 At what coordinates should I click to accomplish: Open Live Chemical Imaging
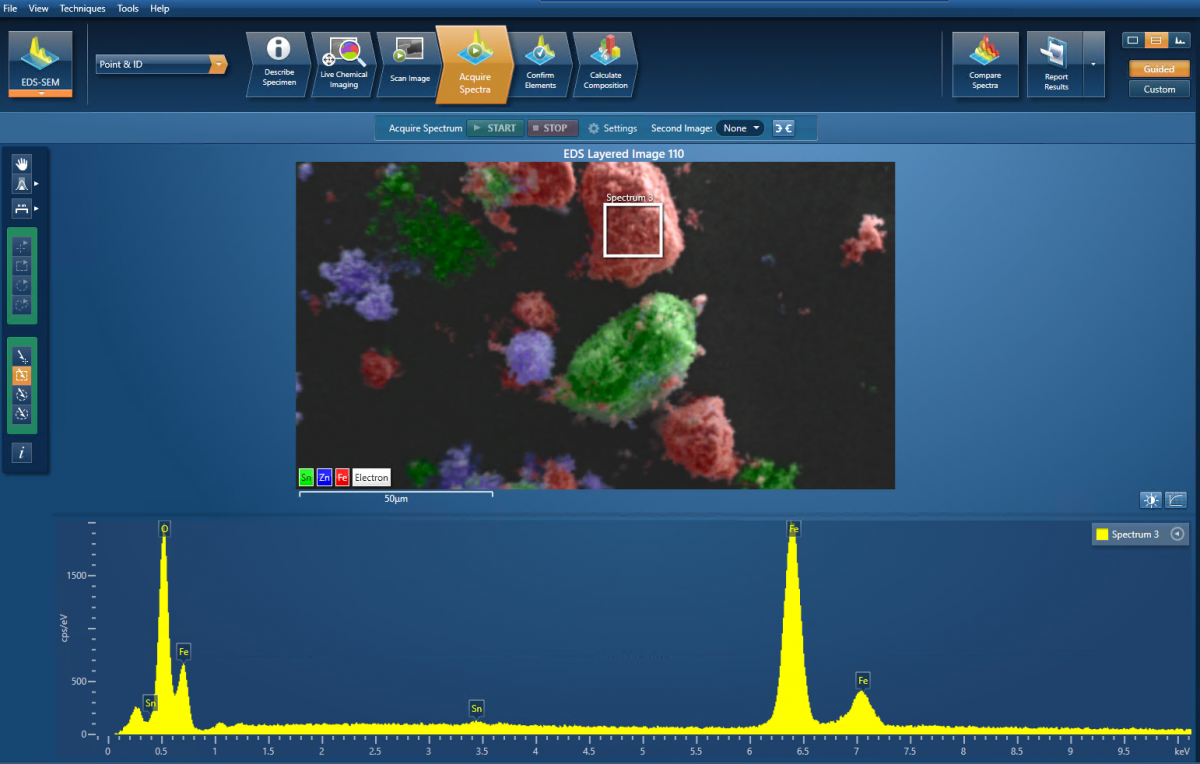point(343,63)
